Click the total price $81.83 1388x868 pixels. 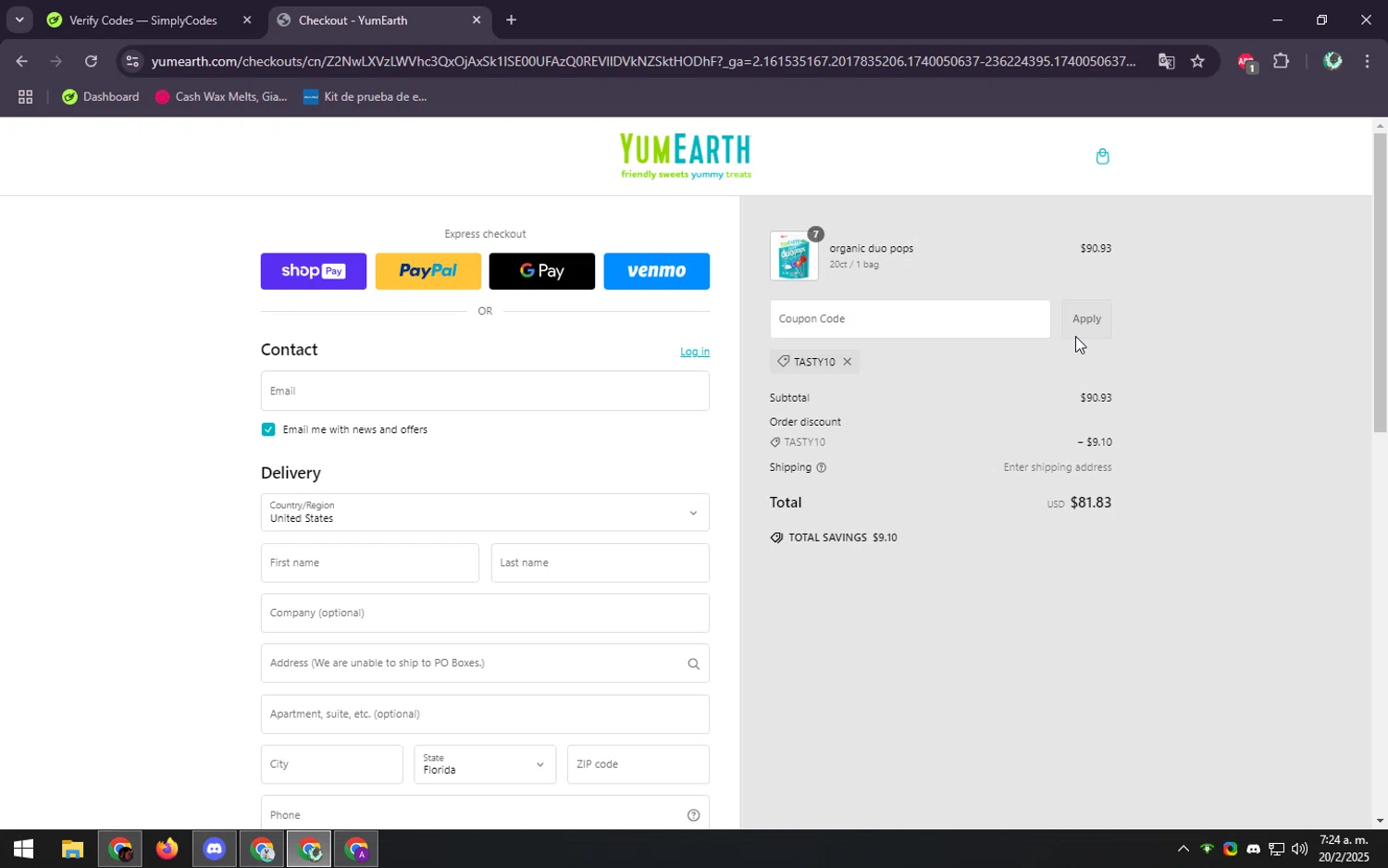click(x=1090, y=502)
